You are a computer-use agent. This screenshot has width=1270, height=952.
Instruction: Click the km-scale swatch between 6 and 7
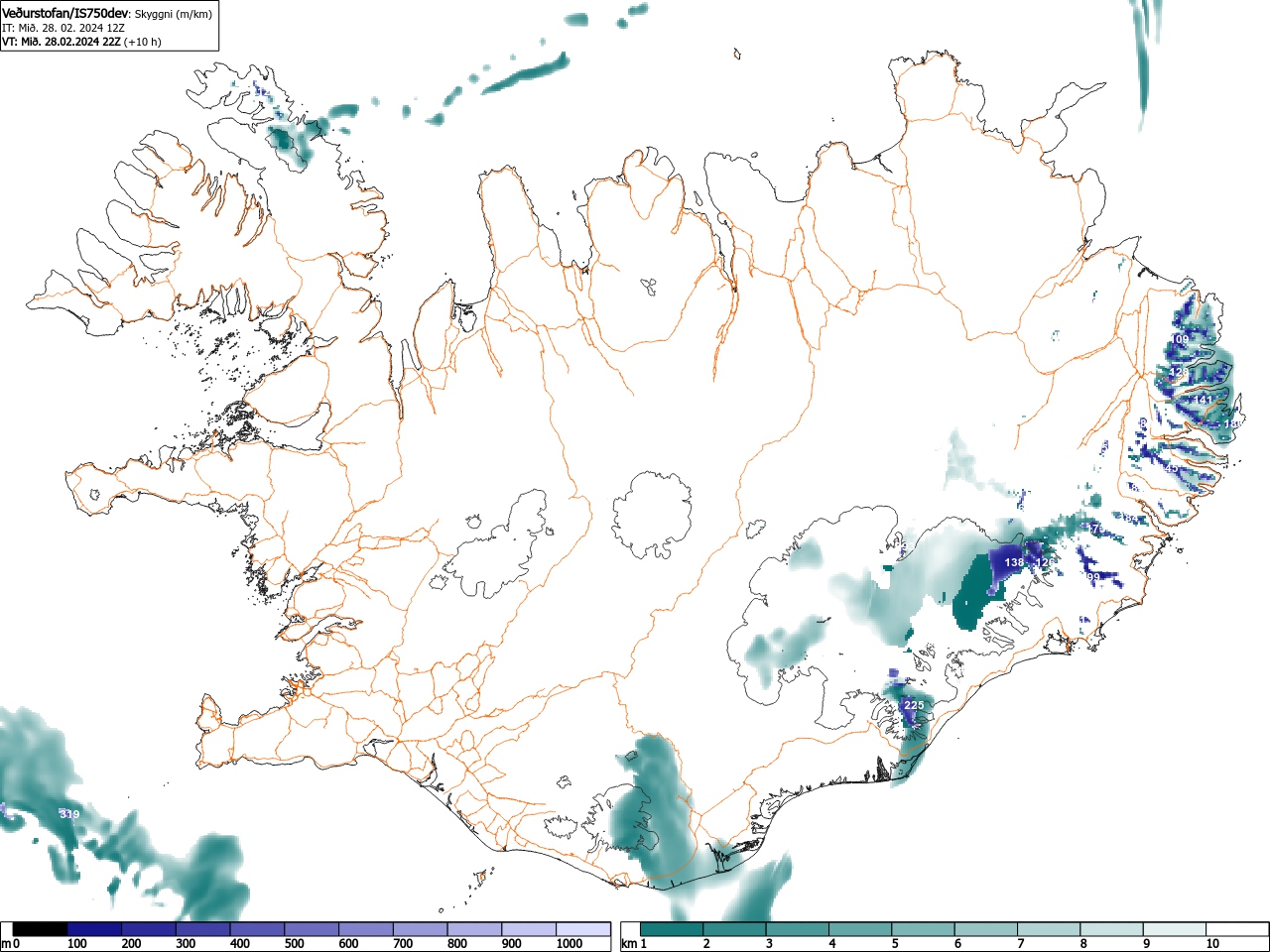coord(988,929)
